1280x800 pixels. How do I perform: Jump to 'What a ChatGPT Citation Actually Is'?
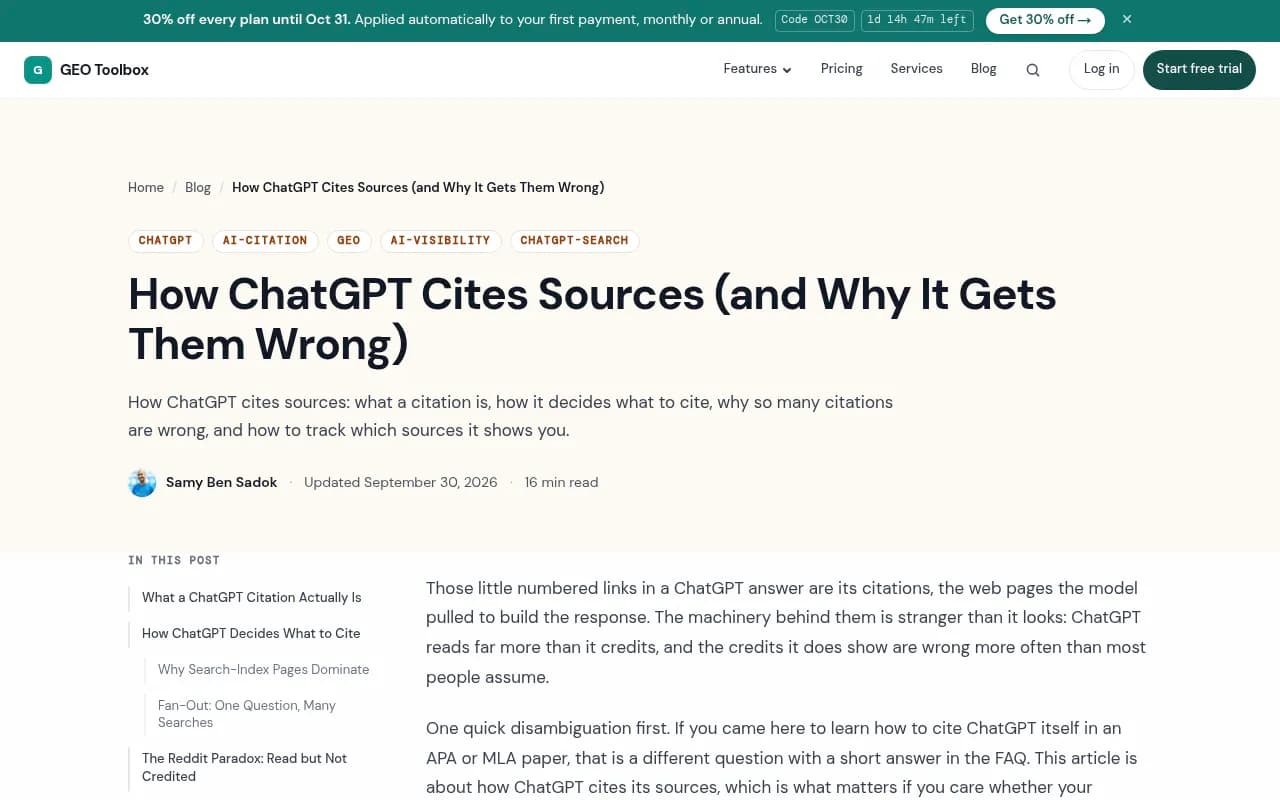coord(252,598)
